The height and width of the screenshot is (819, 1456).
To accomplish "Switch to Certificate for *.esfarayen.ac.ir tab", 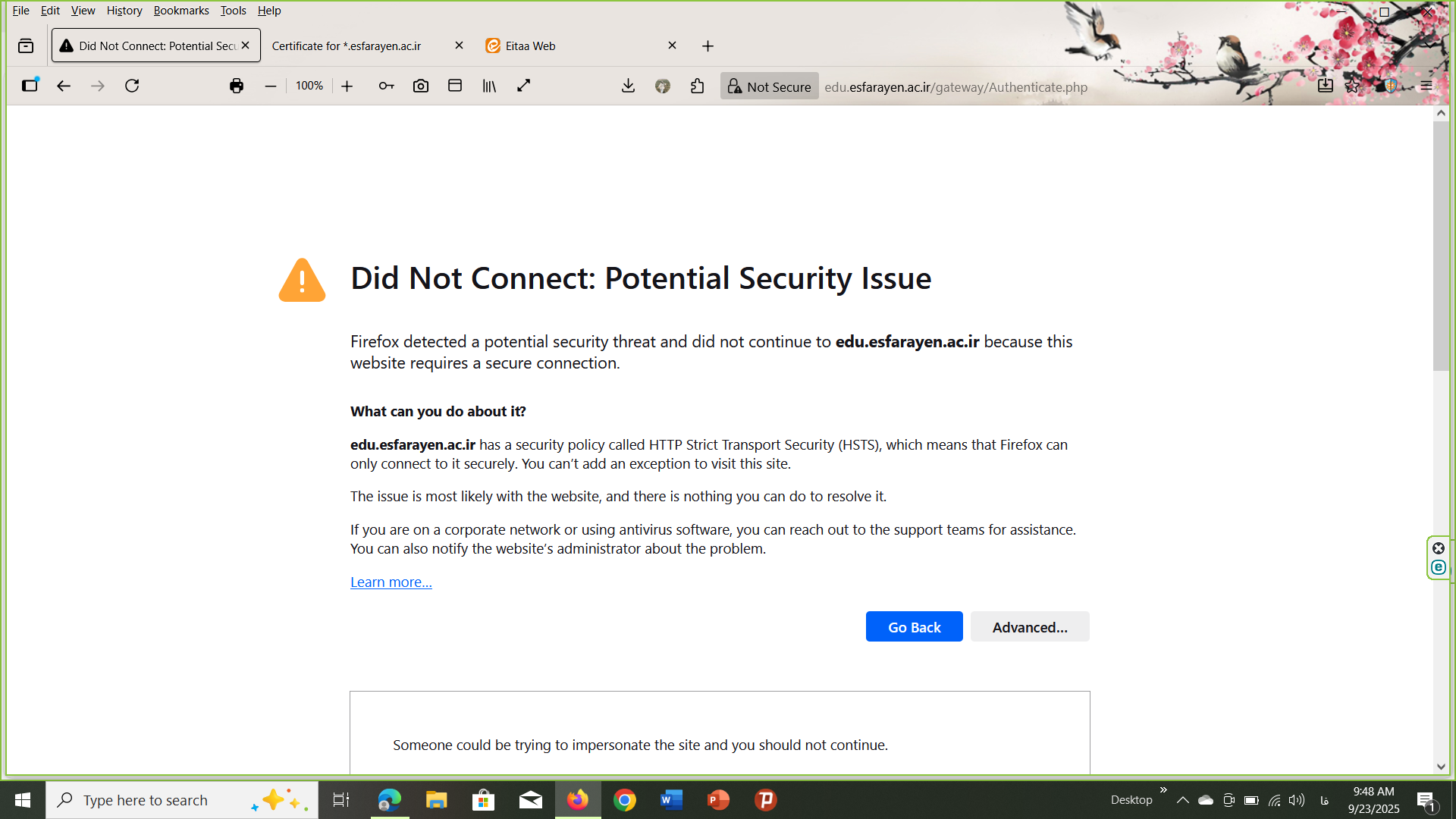I will pos(356,46).
